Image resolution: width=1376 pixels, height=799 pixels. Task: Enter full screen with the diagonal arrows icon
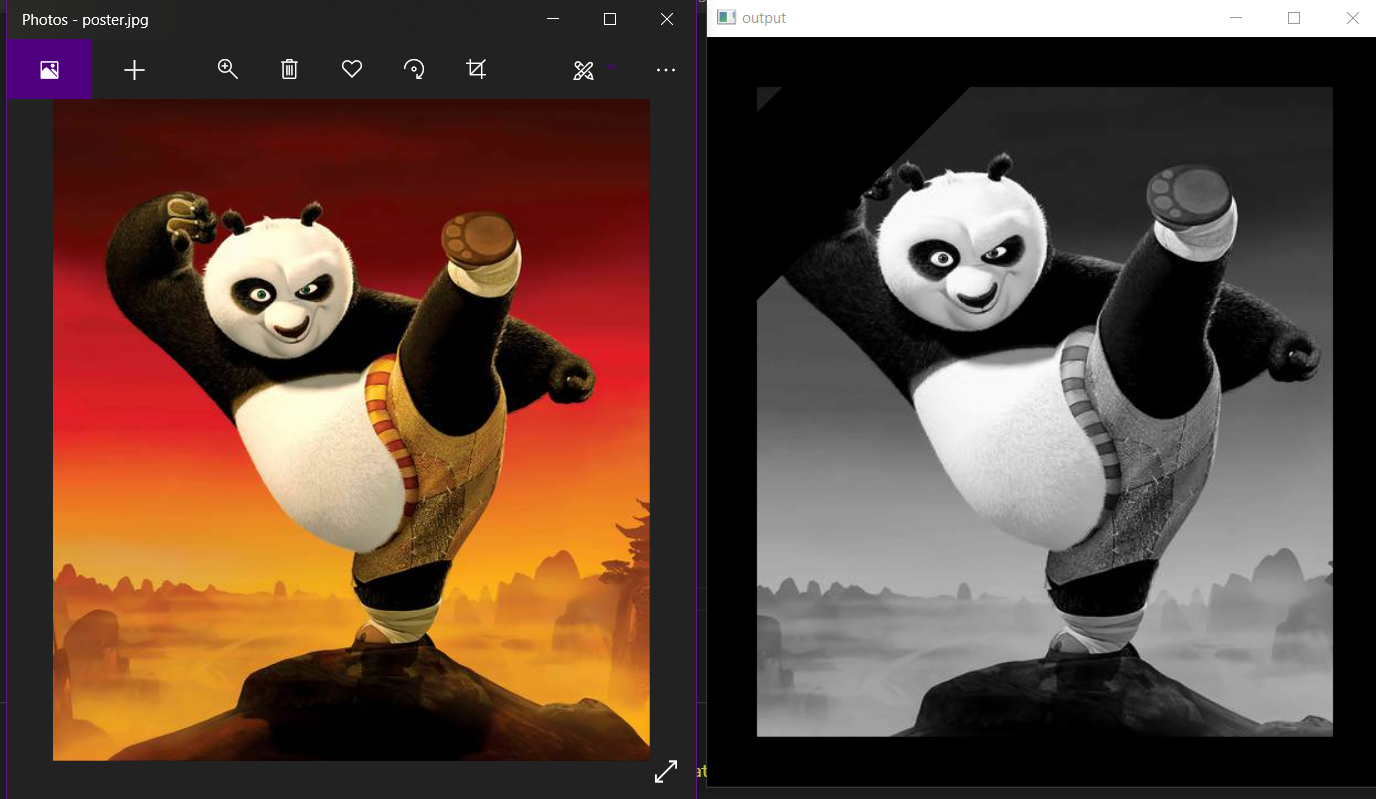(666, 771)
